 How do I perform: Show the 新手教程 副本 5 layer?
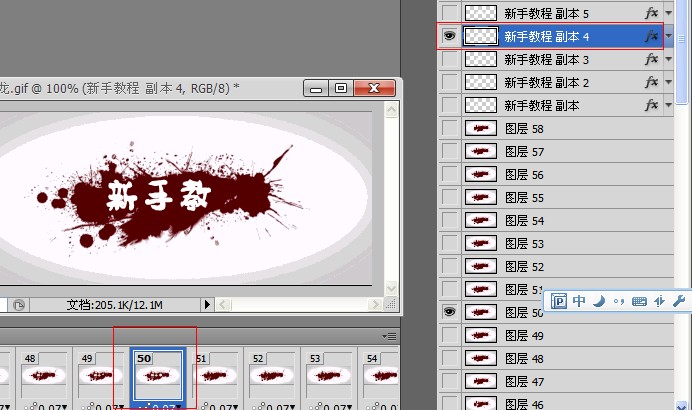point(450,13)
